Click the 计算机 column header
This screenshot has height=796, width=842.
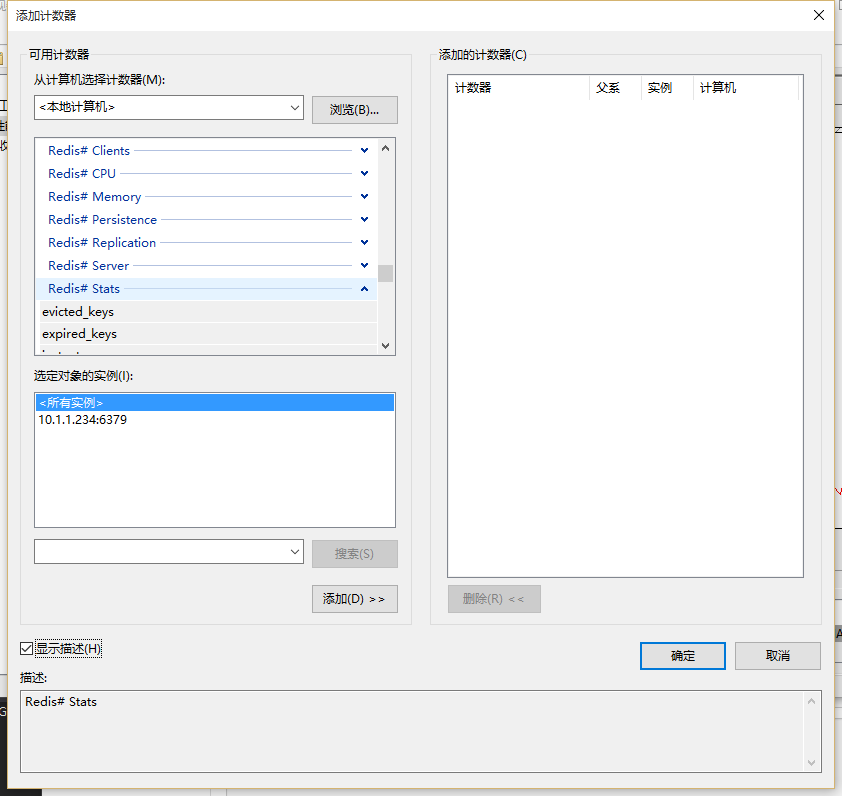pyautogui.click(x=746, y=88)
